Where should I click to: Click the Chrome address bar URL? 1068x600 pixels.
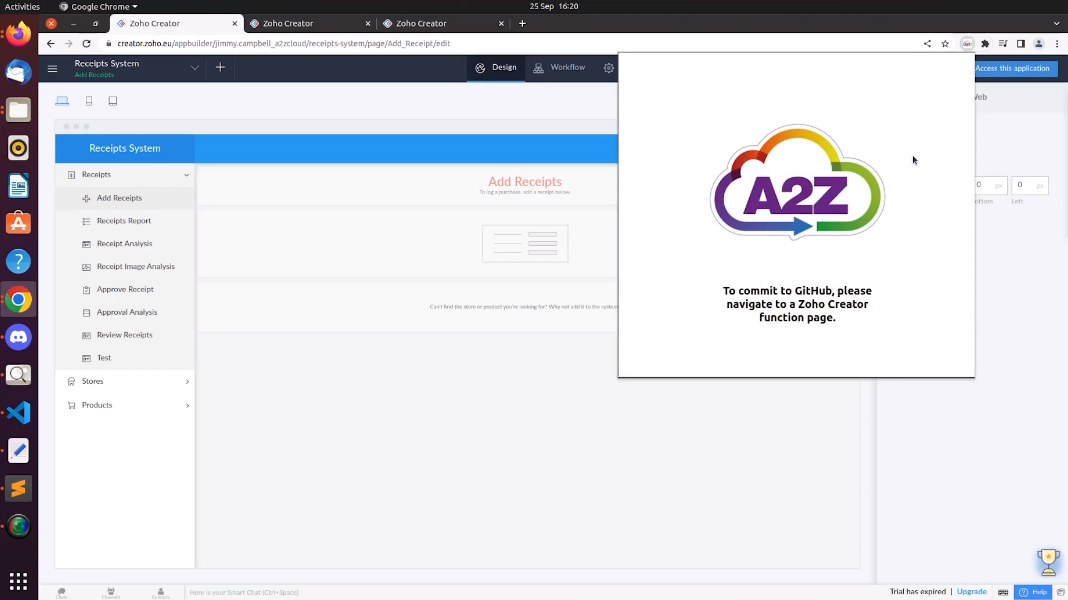tap(283, 44)
